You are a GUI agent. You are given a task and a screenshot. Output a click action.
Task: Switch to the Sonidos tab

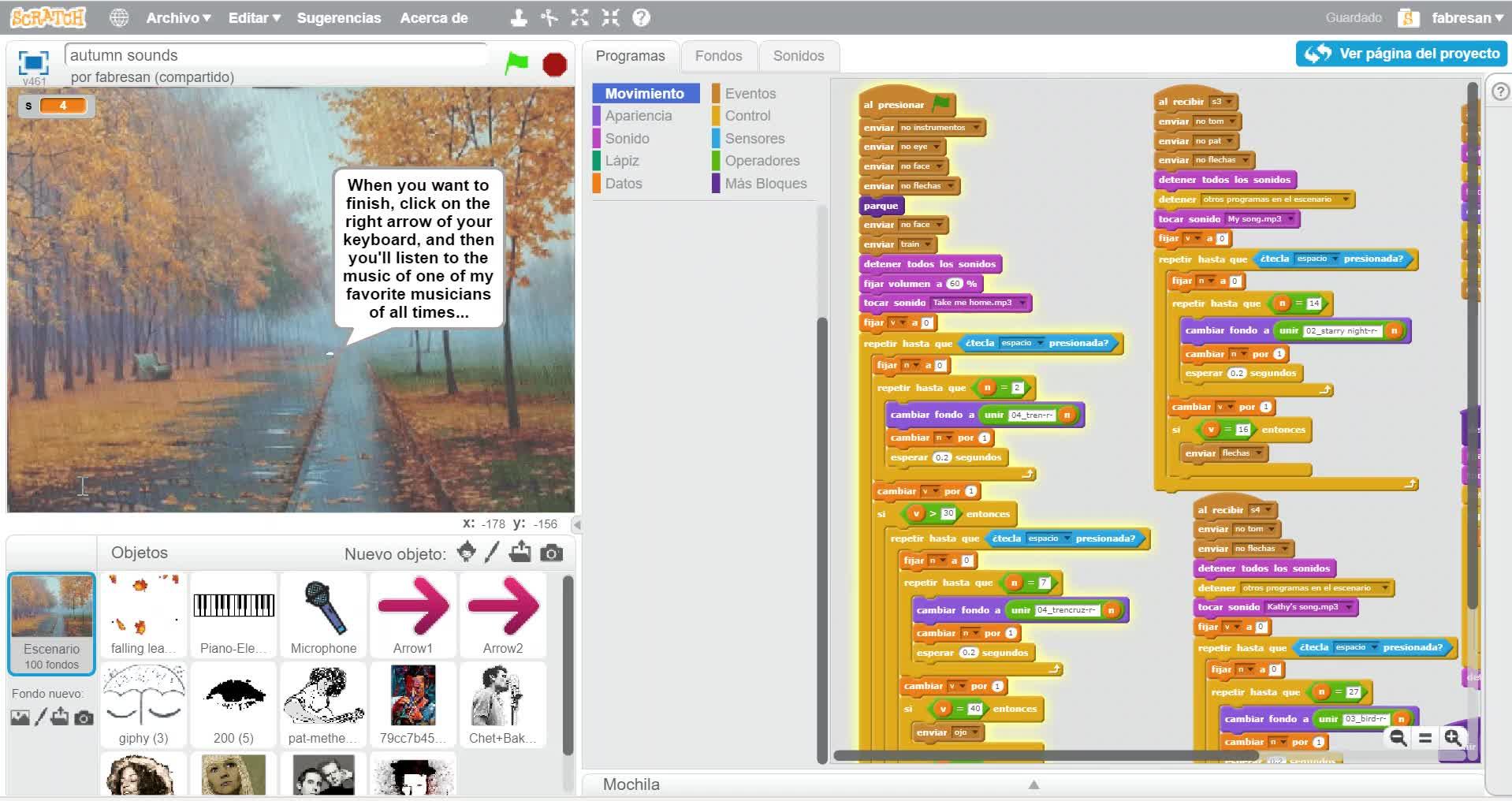click(799, 56)
